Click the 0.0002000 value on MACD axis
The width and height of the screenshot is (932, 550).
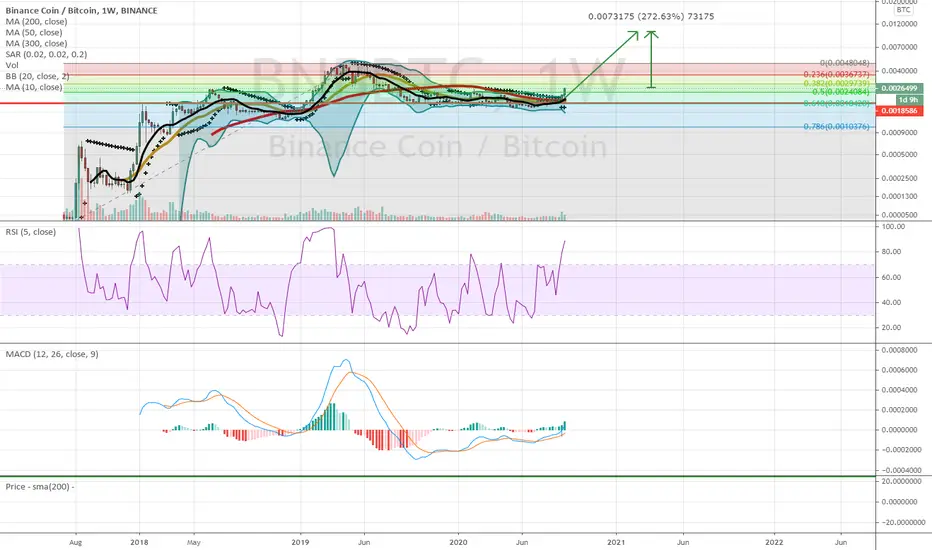900,410
